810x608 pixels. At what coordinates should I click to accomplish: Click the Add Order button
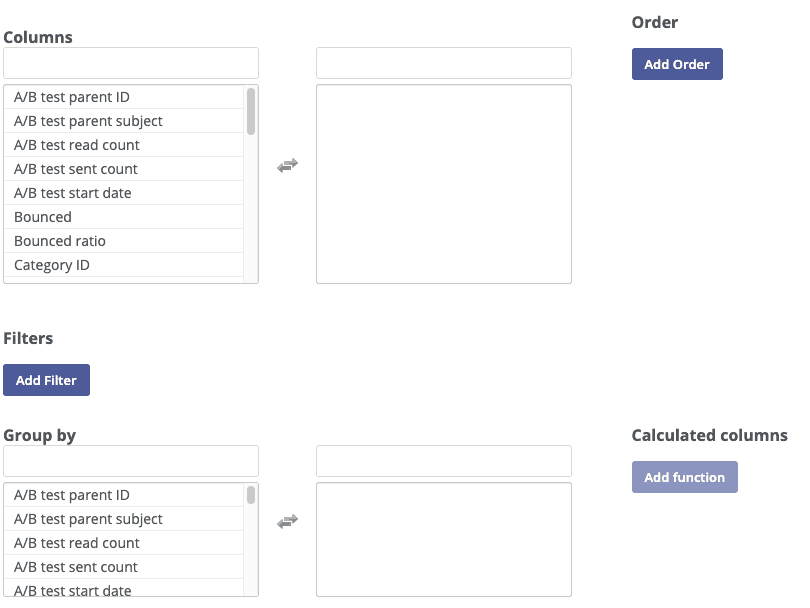[x=677, y=64]
